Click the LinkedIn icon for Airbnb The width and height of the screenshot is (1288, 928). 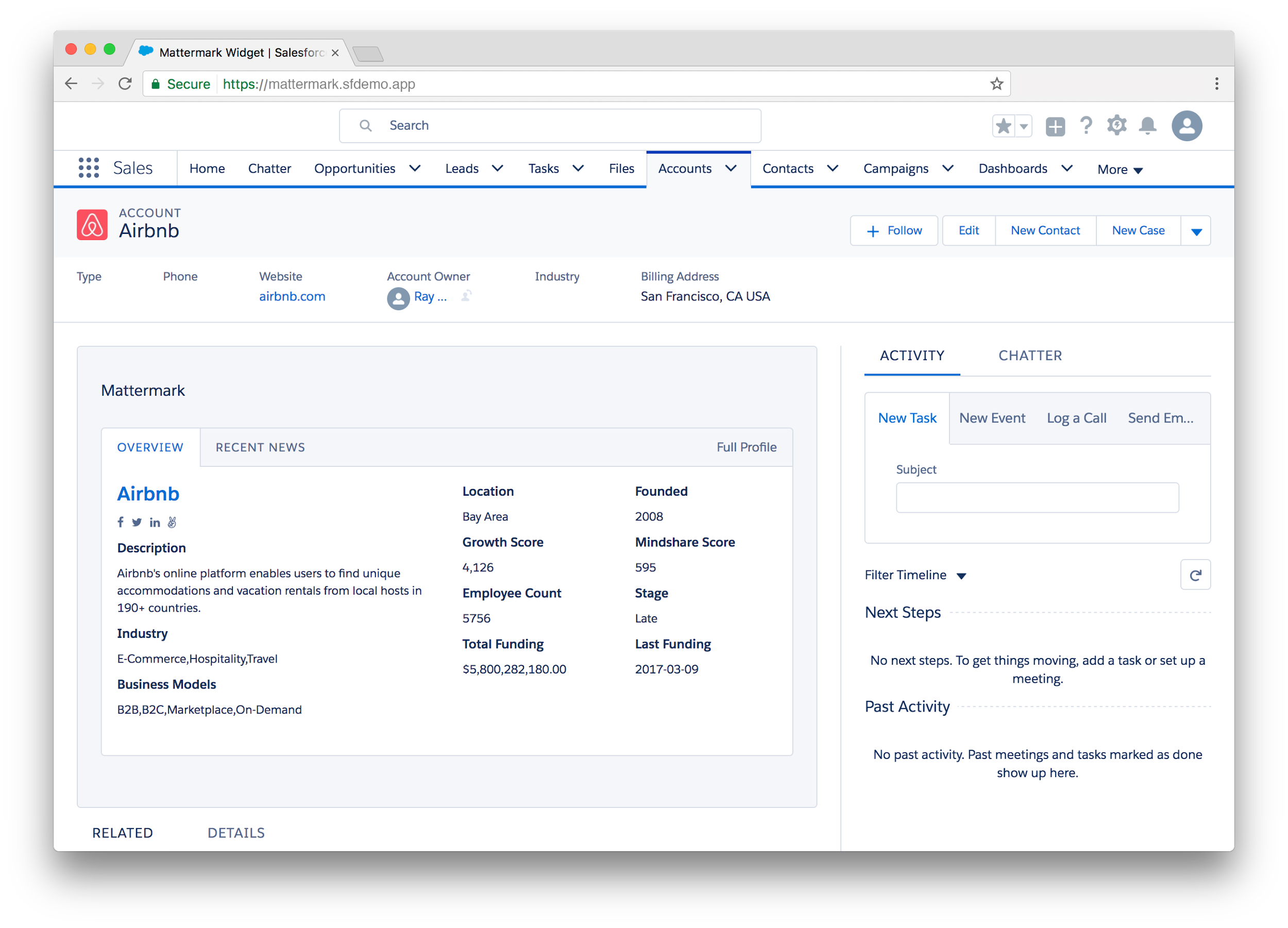tap(154, 522)
